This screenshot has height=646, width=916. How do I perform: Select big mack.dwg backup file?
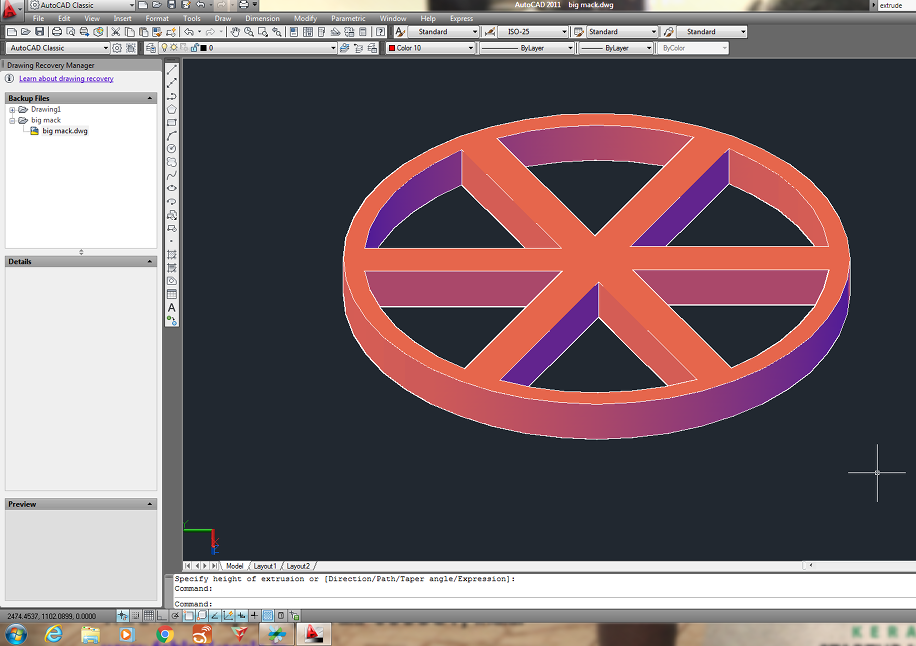(65, 131)
